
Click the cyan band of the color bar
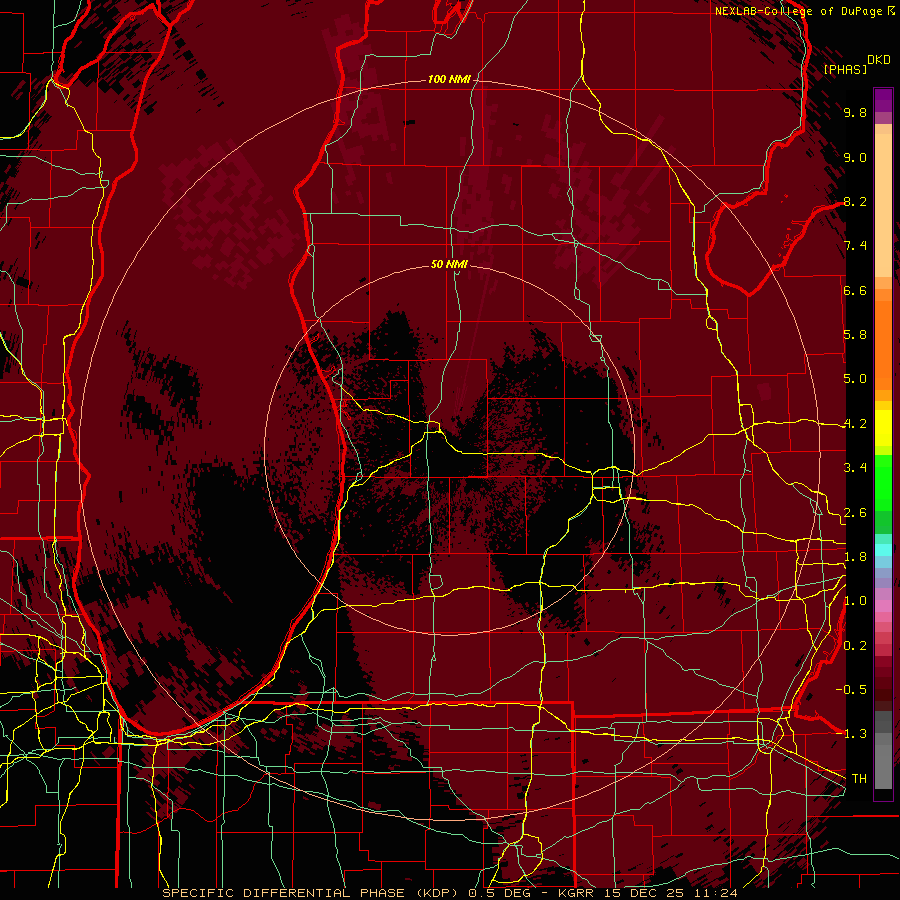[883, 550]
